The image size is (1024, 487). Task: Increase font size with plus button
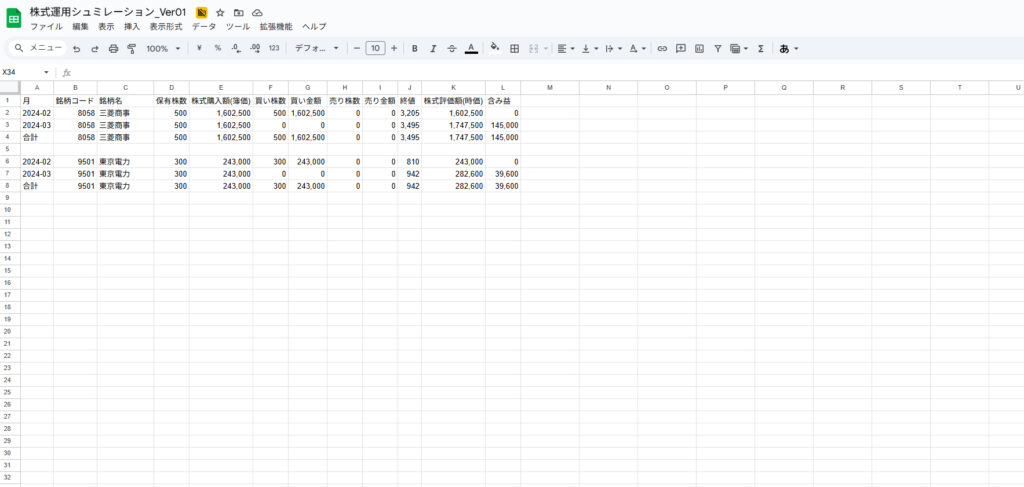click(x=394, y=48)
